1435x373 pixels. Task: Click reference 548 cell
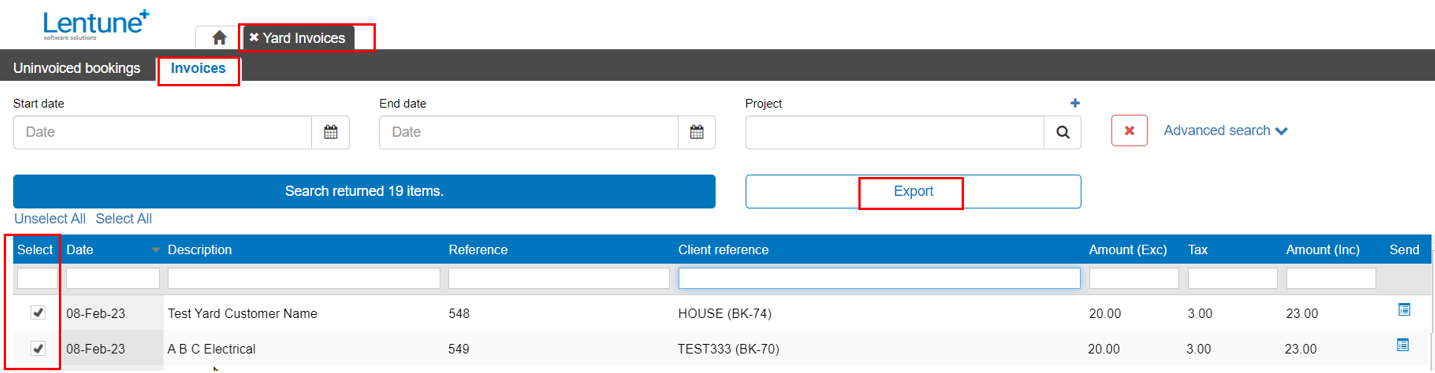[459, 314]
